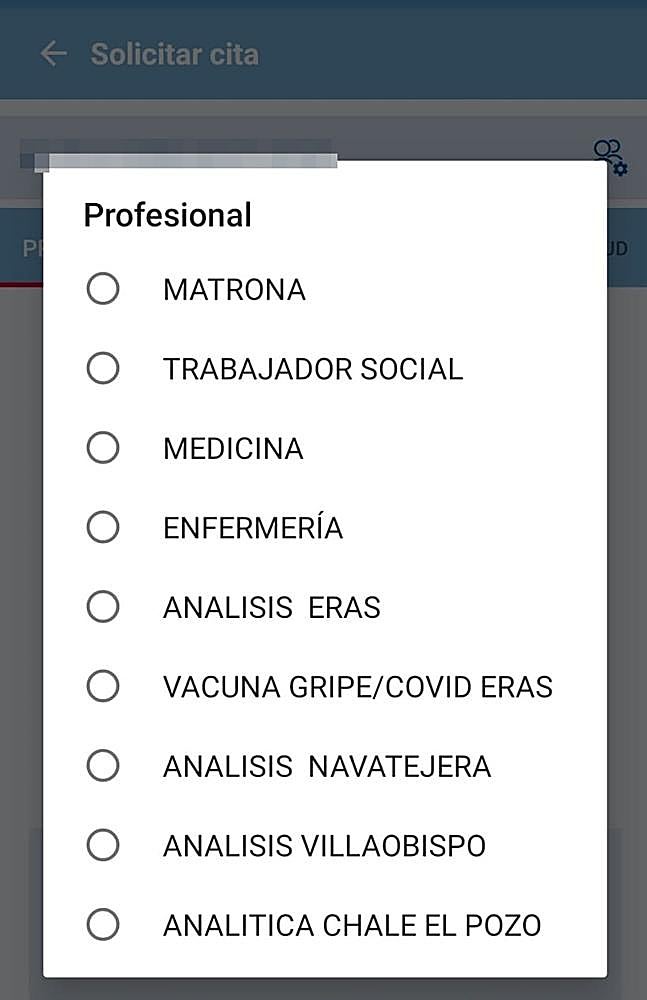Image resolution: width=647 pixels, height=1000 pixels.
Task: Select the ANALISIS ERAS radio circle
Action: tap(103, 607)
